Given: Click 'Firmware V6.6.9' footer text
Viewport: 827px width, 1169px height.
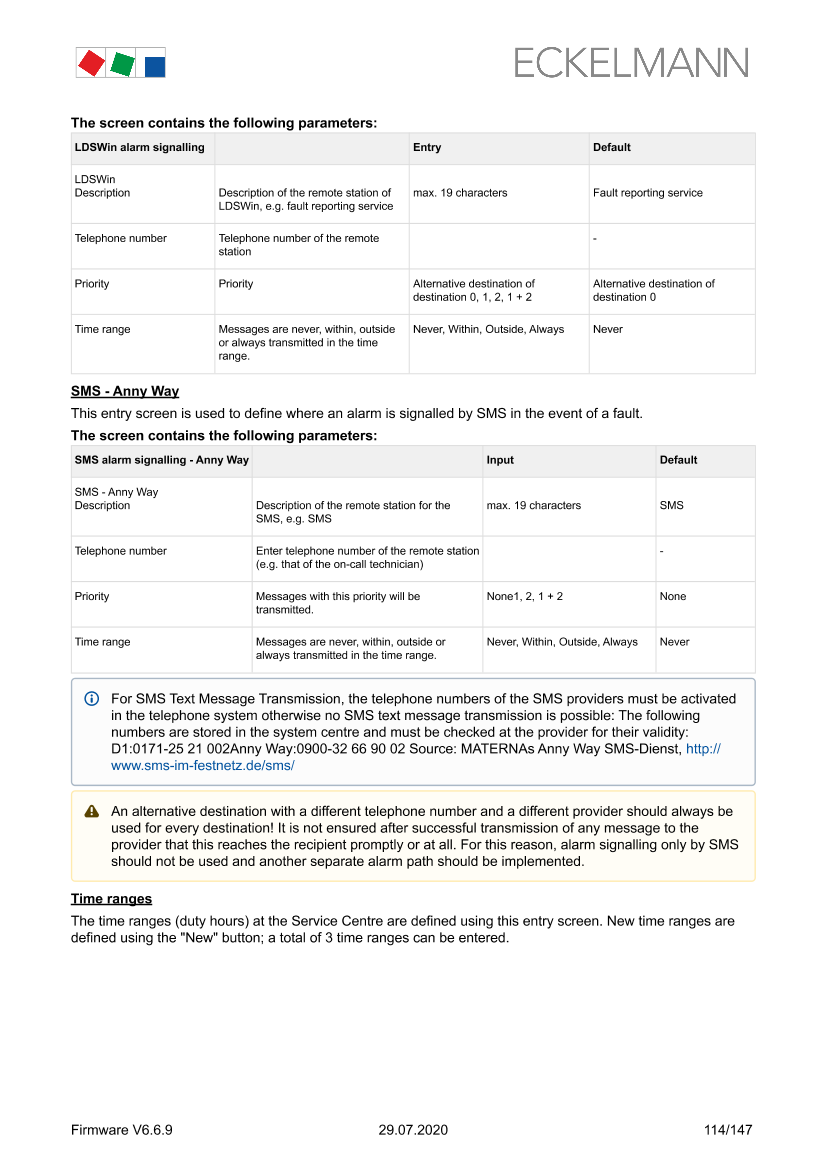Looking at the screenshot, I should coord(122,1130).
